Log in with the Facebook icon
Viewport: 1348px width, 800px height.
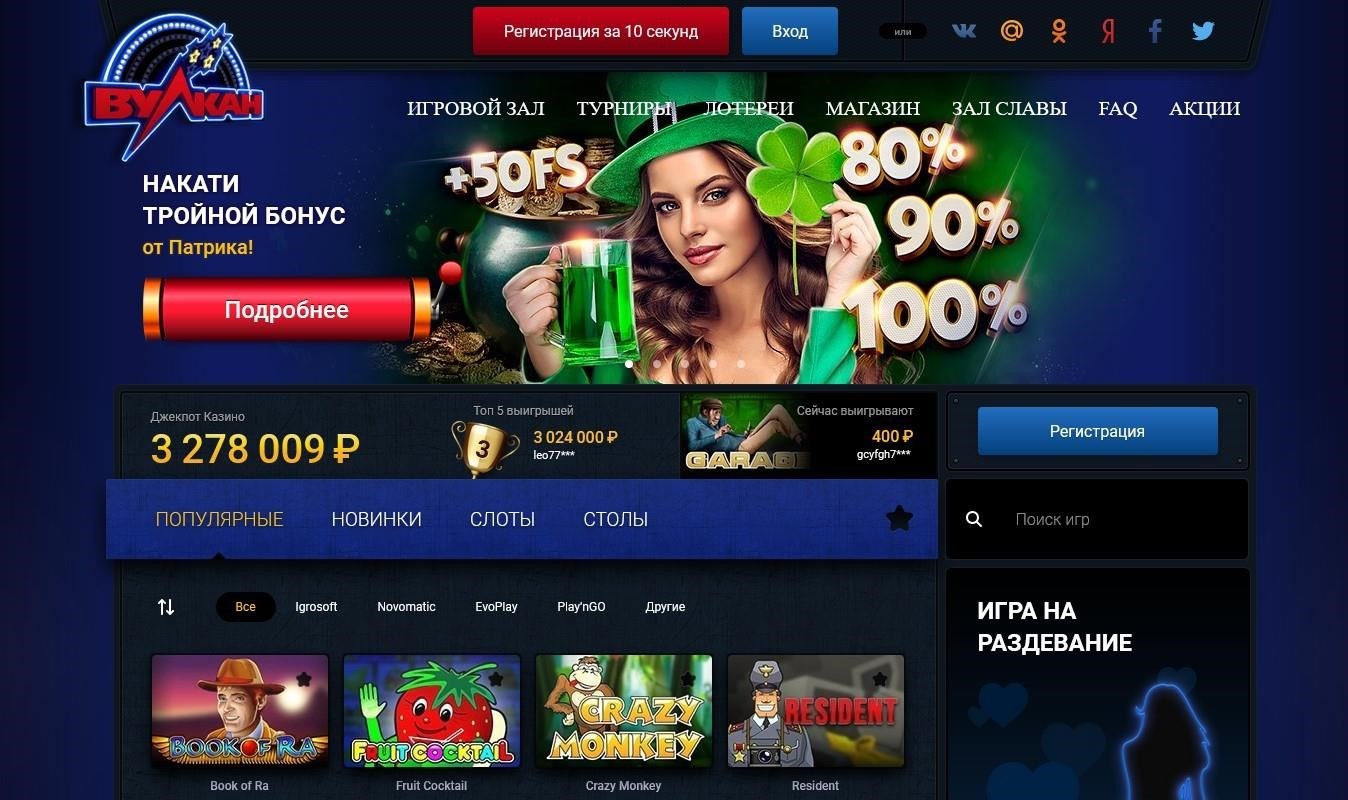[x=1155, y=31]
